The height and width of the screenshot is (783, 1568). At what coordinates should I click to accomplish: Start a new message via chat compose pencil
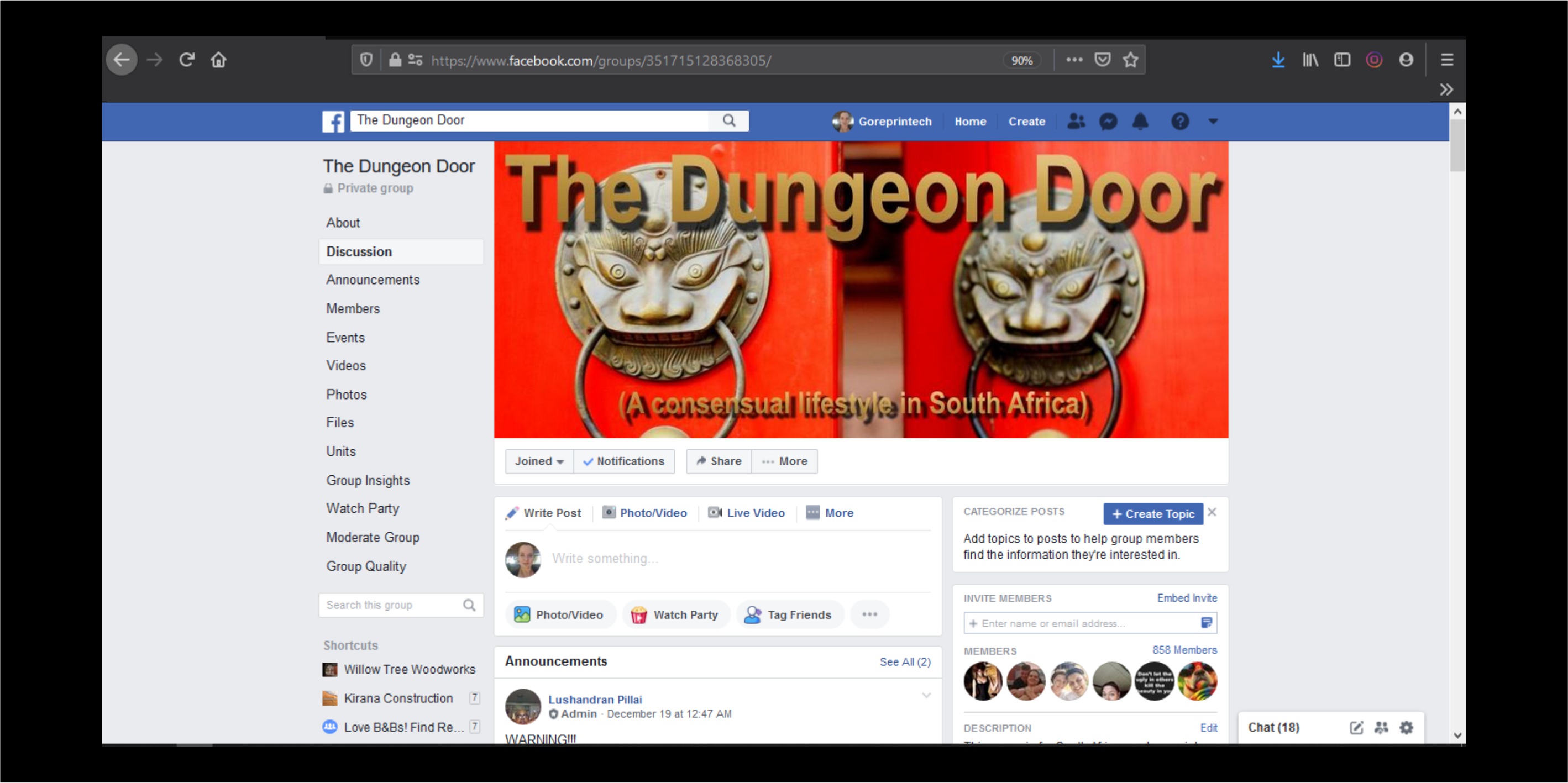tap(1357, 727)
